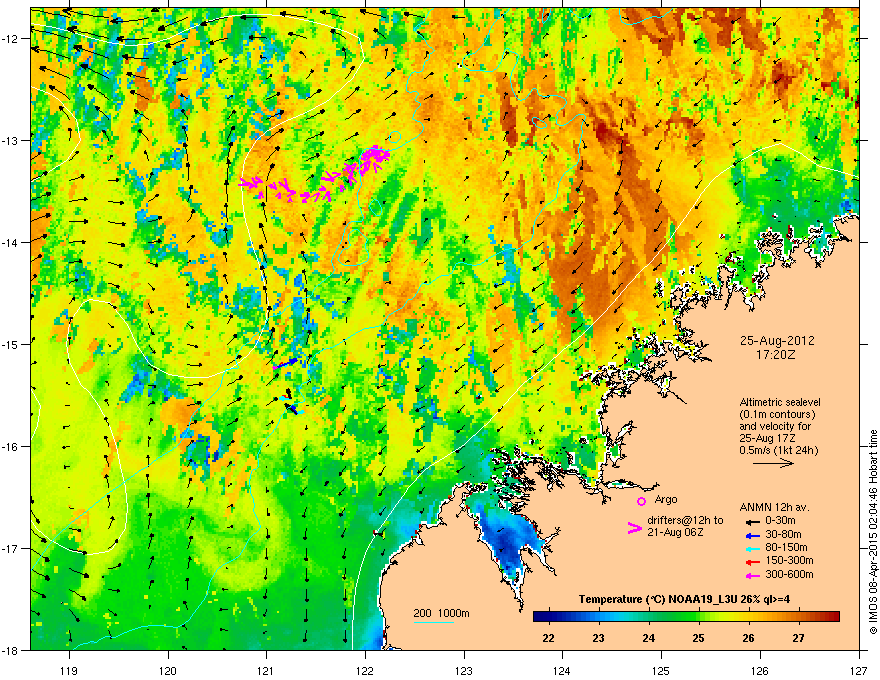Click the 0.5m/s velocity scale arrow
Viewport: 880px width, 680px height.
[773, 463]
